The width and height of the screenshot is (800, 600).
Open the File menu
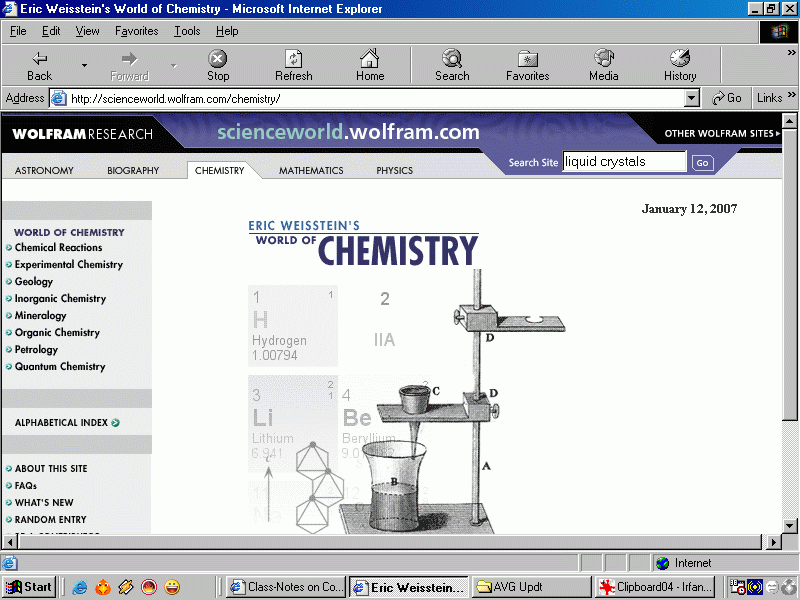click(18, 31)
